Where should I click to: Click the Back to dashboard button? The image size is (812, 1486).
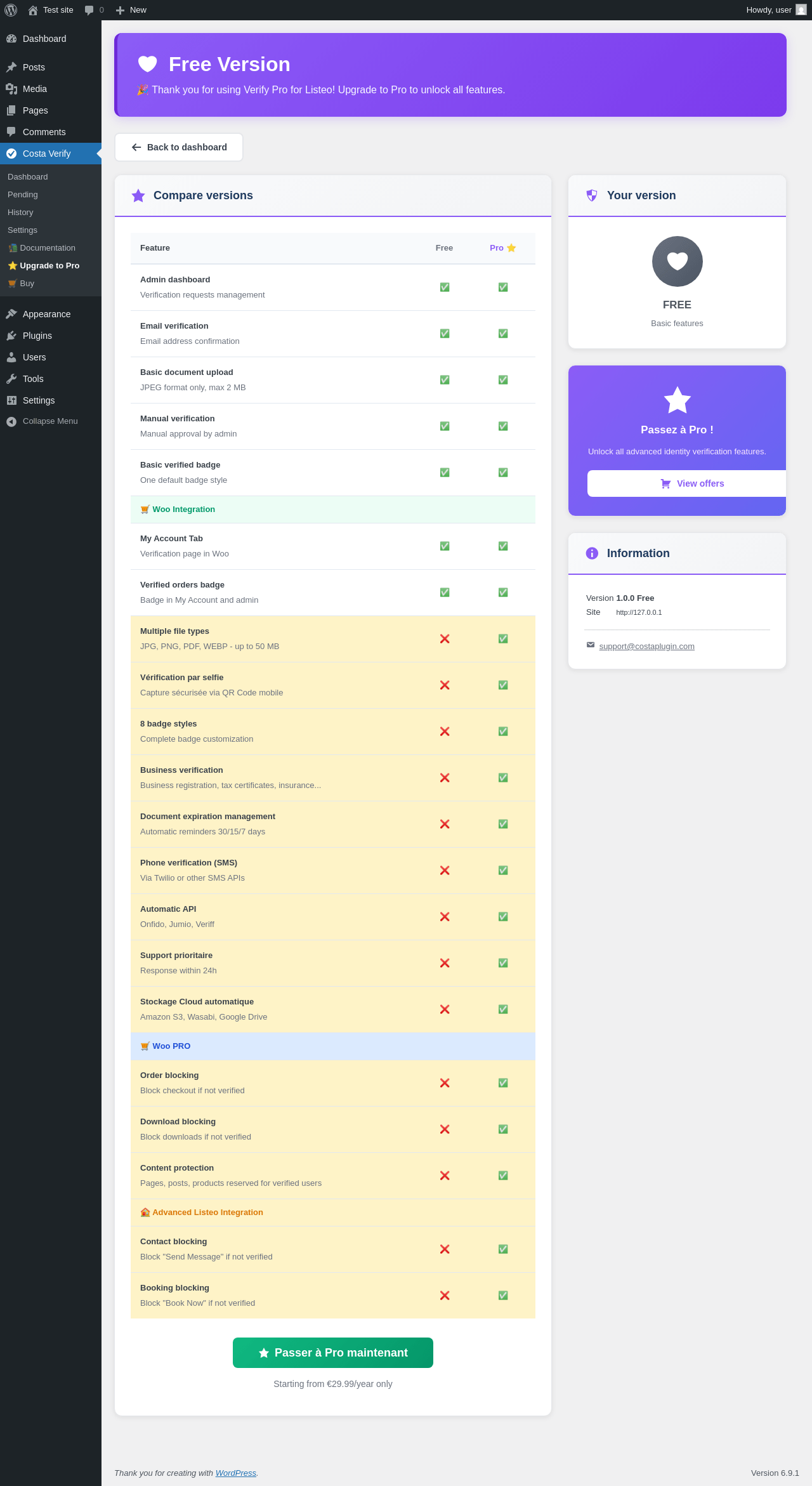179,147
